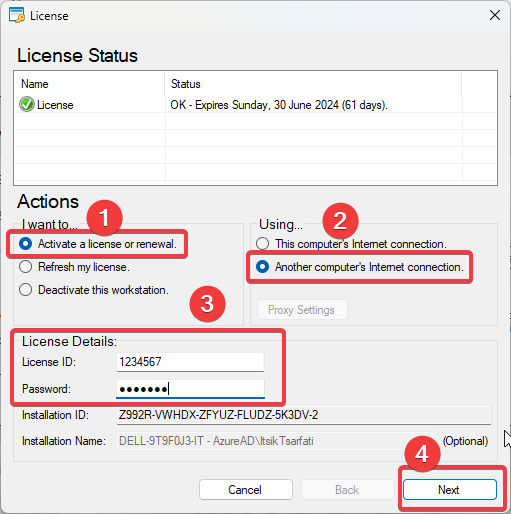Click the Name column header
The image size is (511, 514).
click(90, 84)
